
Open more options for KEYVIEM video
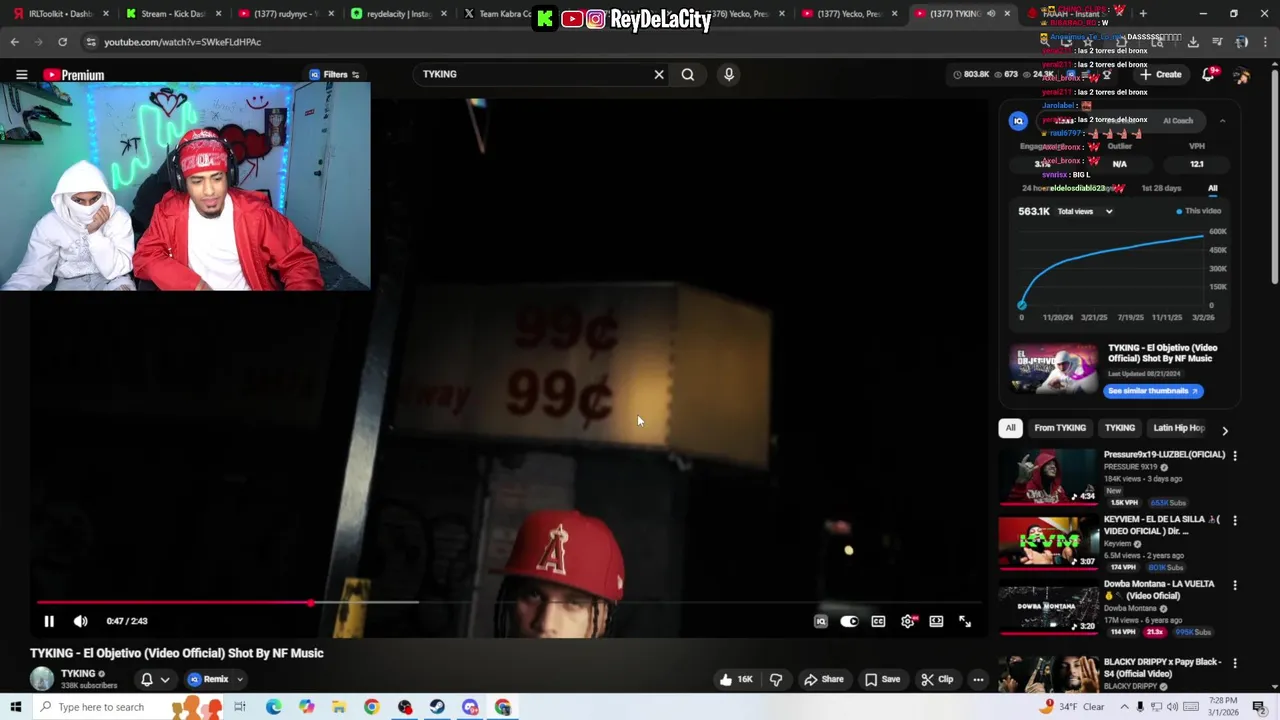pyautogui.click(x=1235, y=520)
